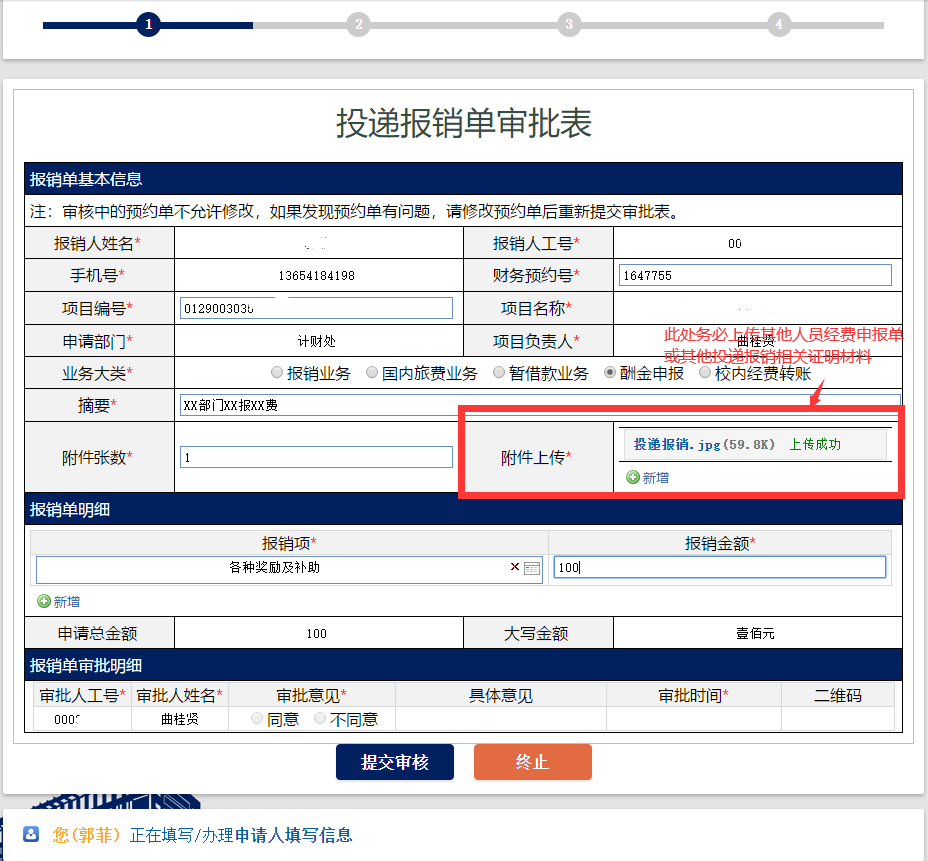Click step 4 circle in progress bar

point(779,24)
